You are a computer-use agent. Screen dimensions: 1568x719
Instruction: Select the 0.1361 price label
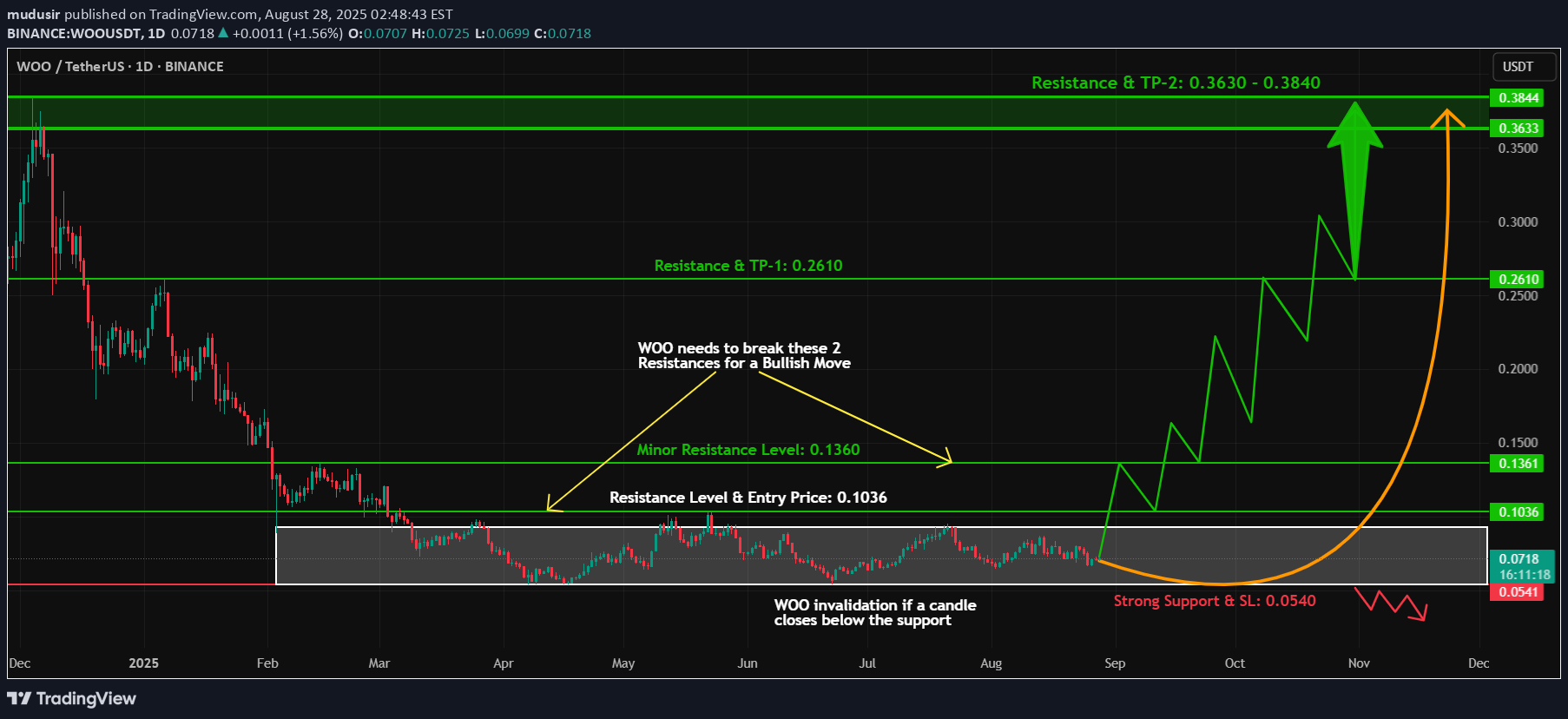tap(1517, 464)
